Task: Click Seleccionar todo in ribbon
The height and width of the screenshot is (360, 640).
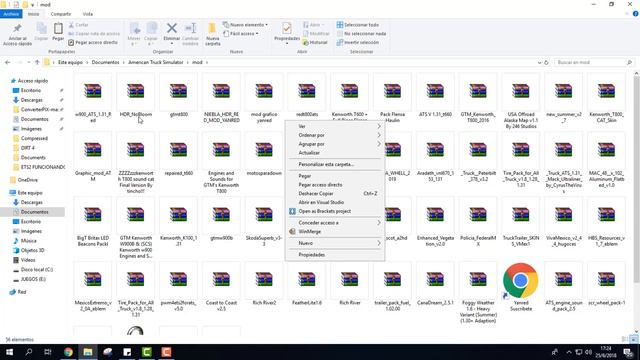Action: pyautogui.click(x=358, y=25)
